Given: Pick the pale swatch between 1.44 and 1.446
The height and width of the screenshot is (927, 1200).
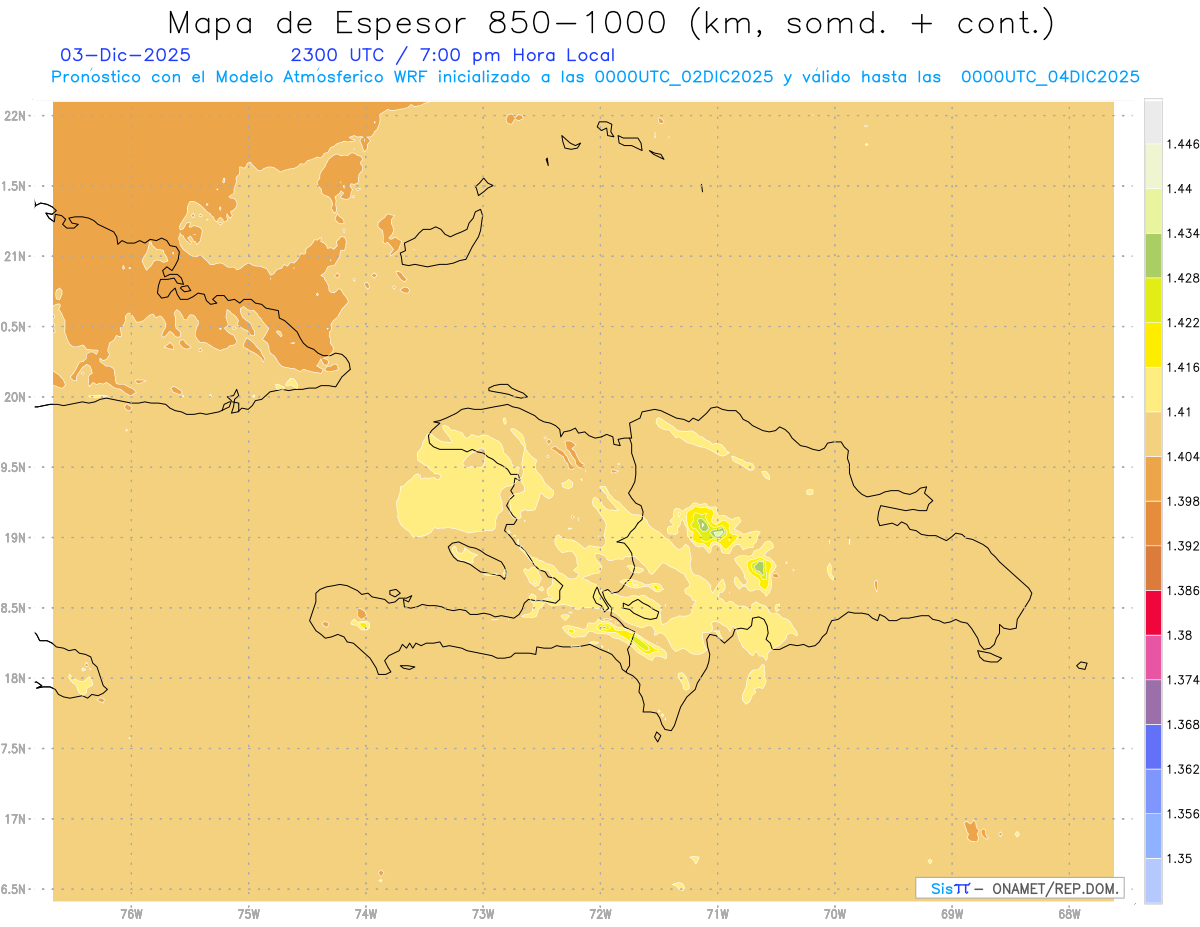Looking at the screenshot, I should [x=1153, y=166].
